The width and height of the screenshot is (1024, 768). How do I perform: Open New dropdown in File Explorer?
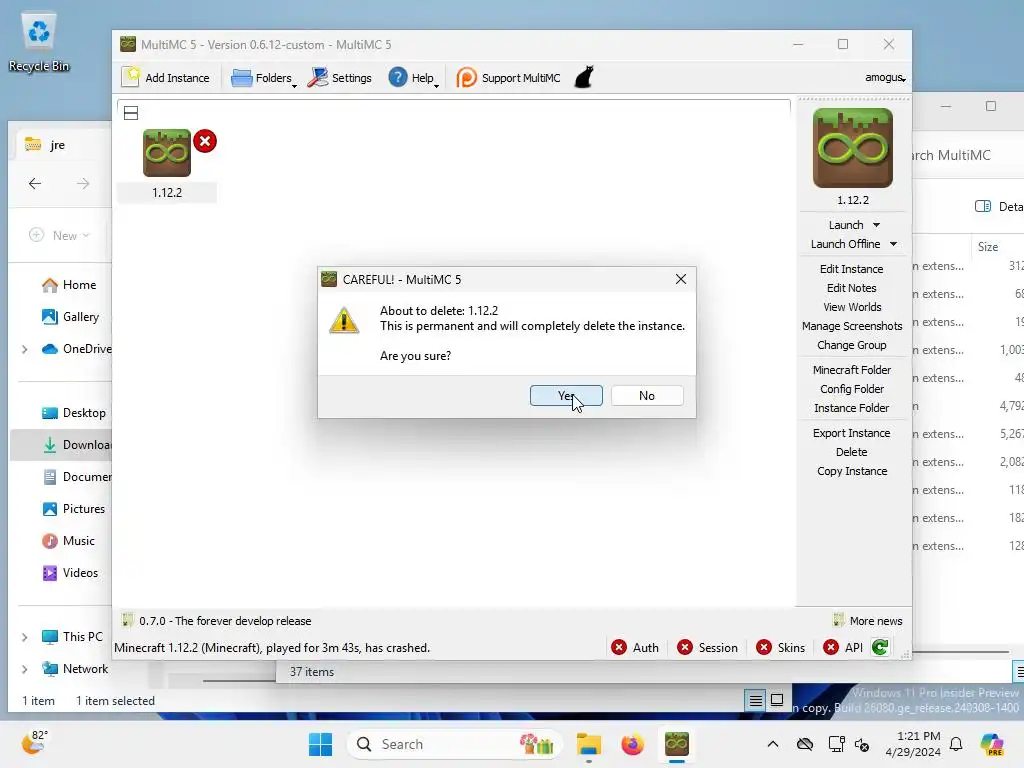point(59,235)
